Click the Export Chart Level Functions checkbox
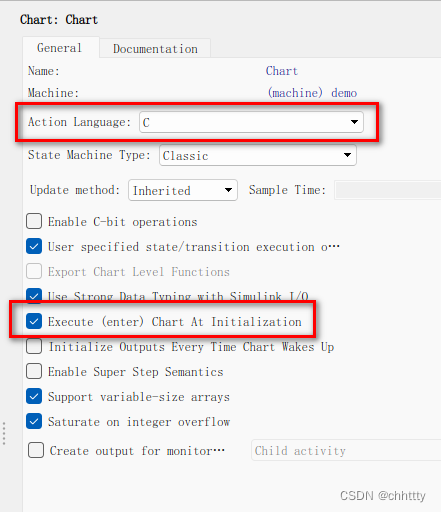This screenshot has height=512, width=441. [x=34, y=271]
